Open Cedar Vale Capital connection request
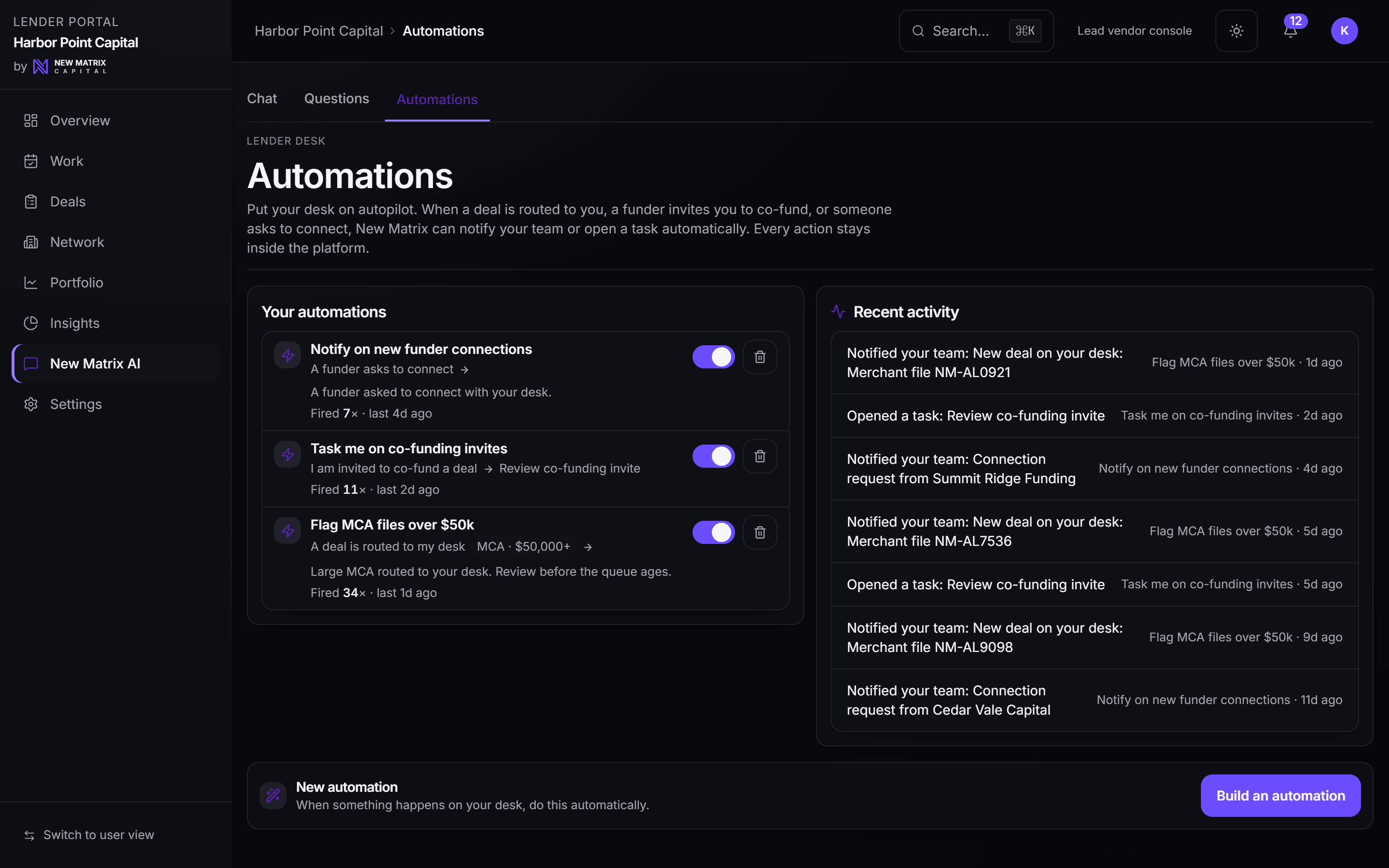This screenshot has height=868, width=1389. [x=1094, y=700]
